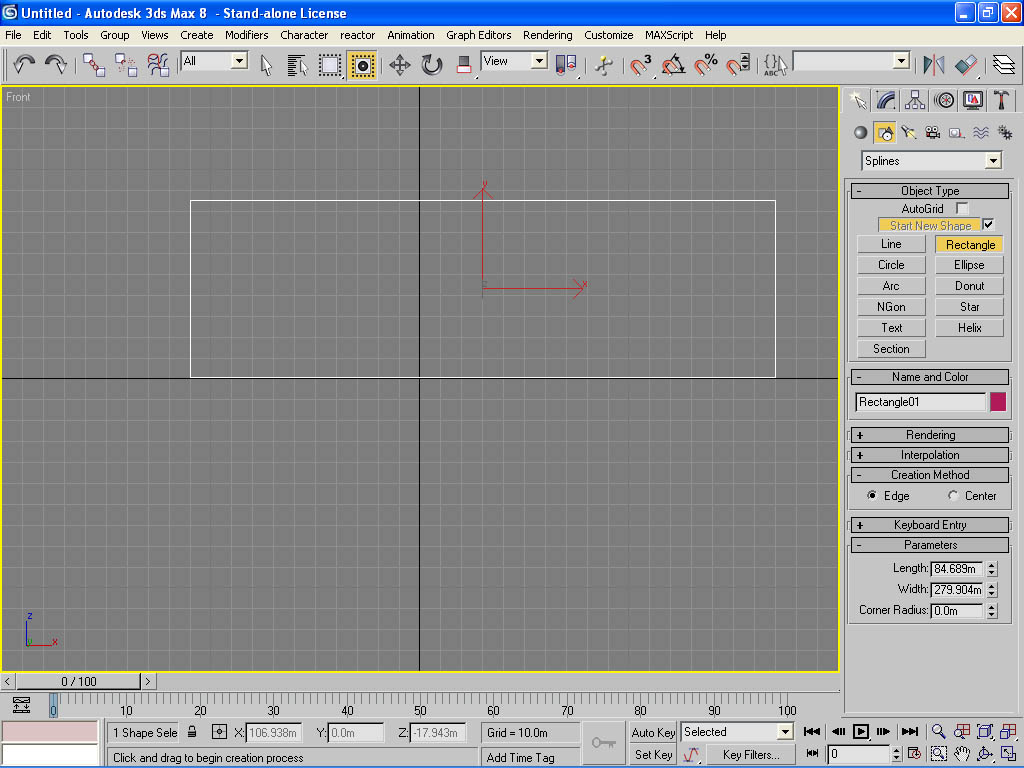Activate the Select and Scale tool
This screenshot has width=1024, height=768.
[464, 65]
